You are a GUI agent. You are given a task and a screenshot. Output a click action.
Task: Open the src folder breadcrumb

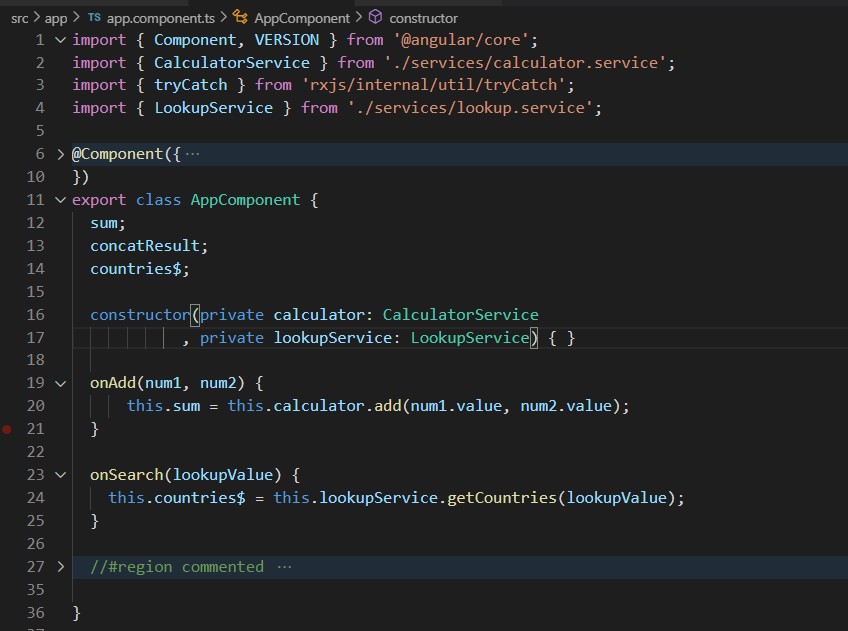pyautogui.click(x=20, y=18)
